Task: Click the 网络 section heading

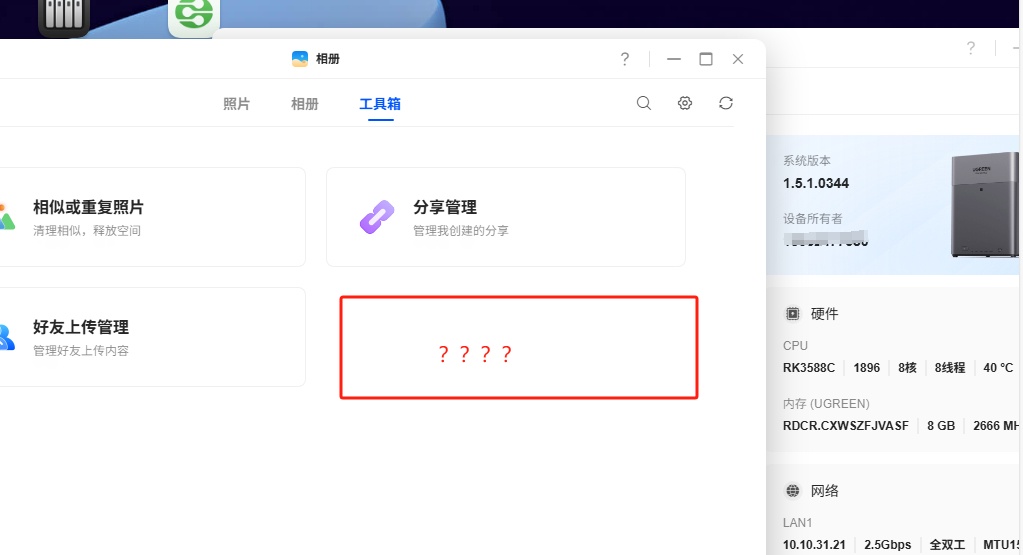Action: click(x=824, y=490)
